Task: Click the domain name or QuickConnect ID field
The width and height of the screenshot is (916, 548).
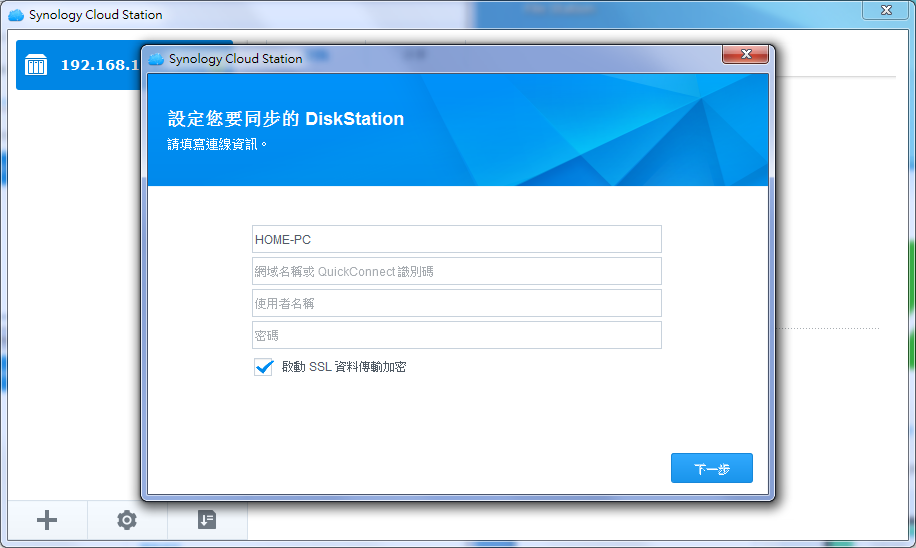Action: 456,271
